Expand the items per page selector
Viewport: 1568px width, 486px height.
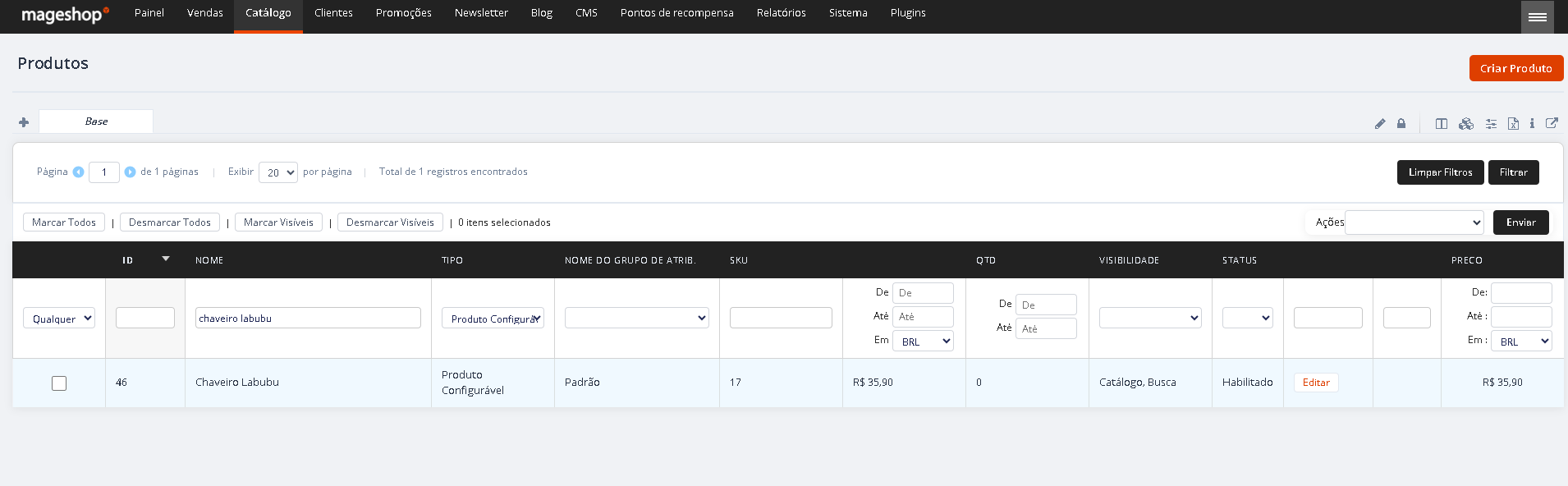pos(278,172)
